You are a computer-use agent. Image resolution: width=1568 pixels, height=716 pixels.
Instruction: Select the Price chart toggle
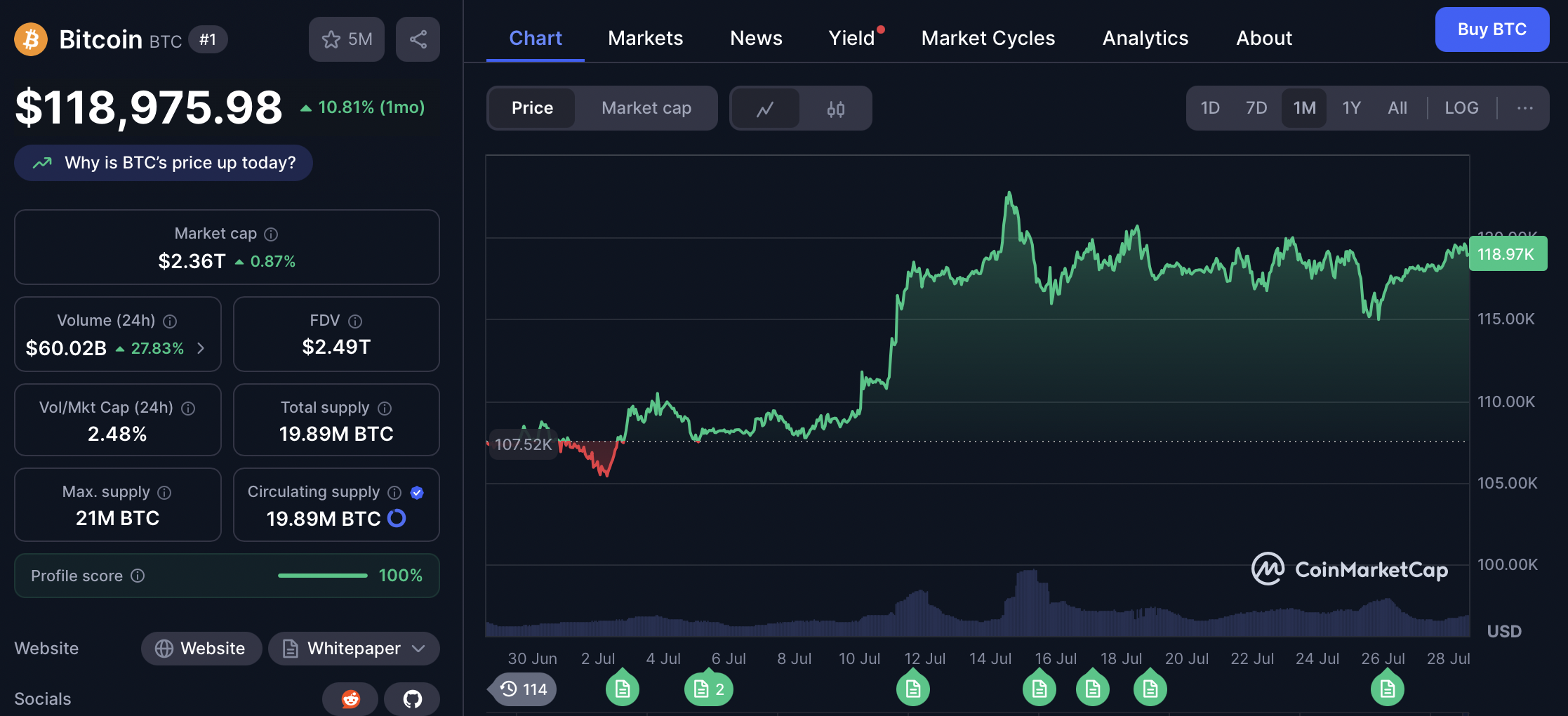pos(532,108)
